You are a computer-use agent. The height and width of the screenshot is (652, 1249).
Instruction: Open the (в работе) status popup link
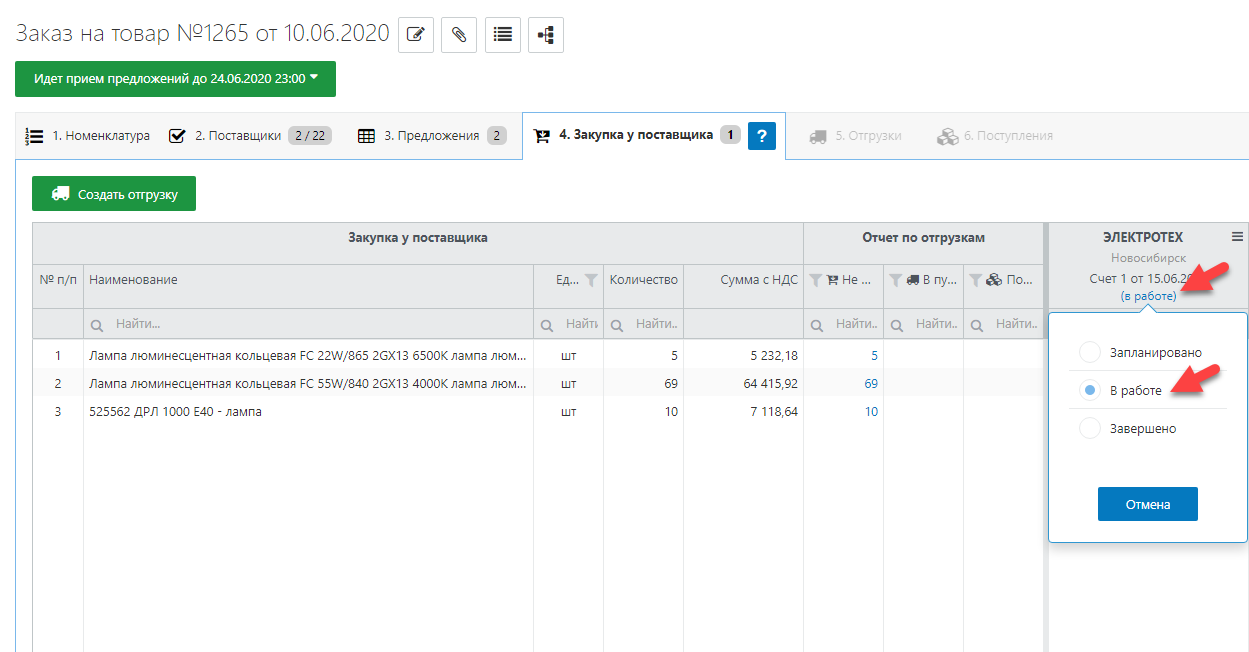1148,296
